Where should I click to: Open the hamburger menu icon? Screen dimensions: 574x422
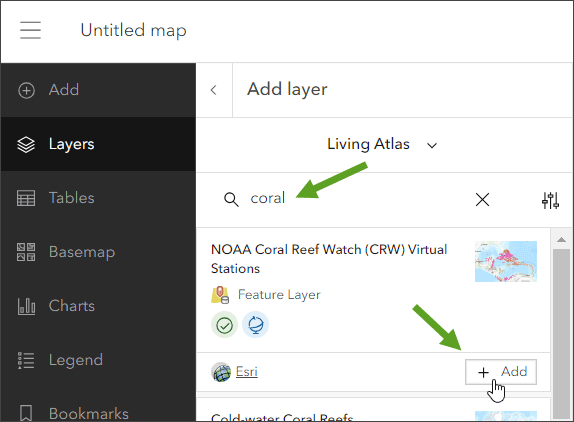[30, 30]
